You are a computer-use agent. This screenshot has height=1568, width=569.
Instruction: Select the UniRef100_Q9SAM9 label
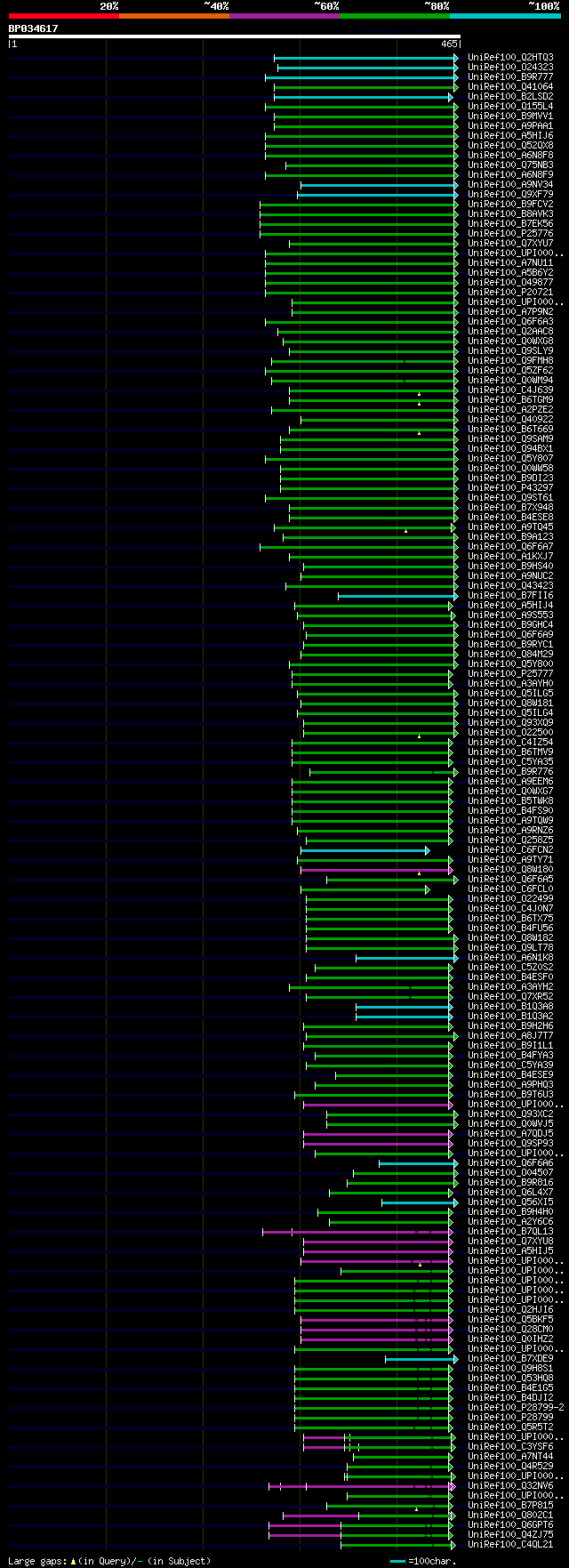coord(510,438)
